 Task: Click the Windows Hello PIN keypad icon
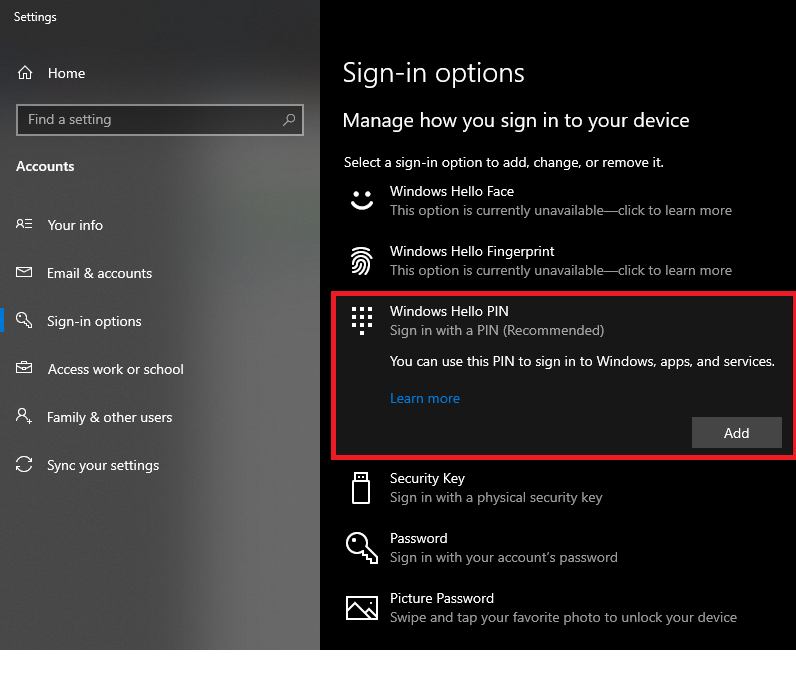pyautogui.click(x=362, y=321)
